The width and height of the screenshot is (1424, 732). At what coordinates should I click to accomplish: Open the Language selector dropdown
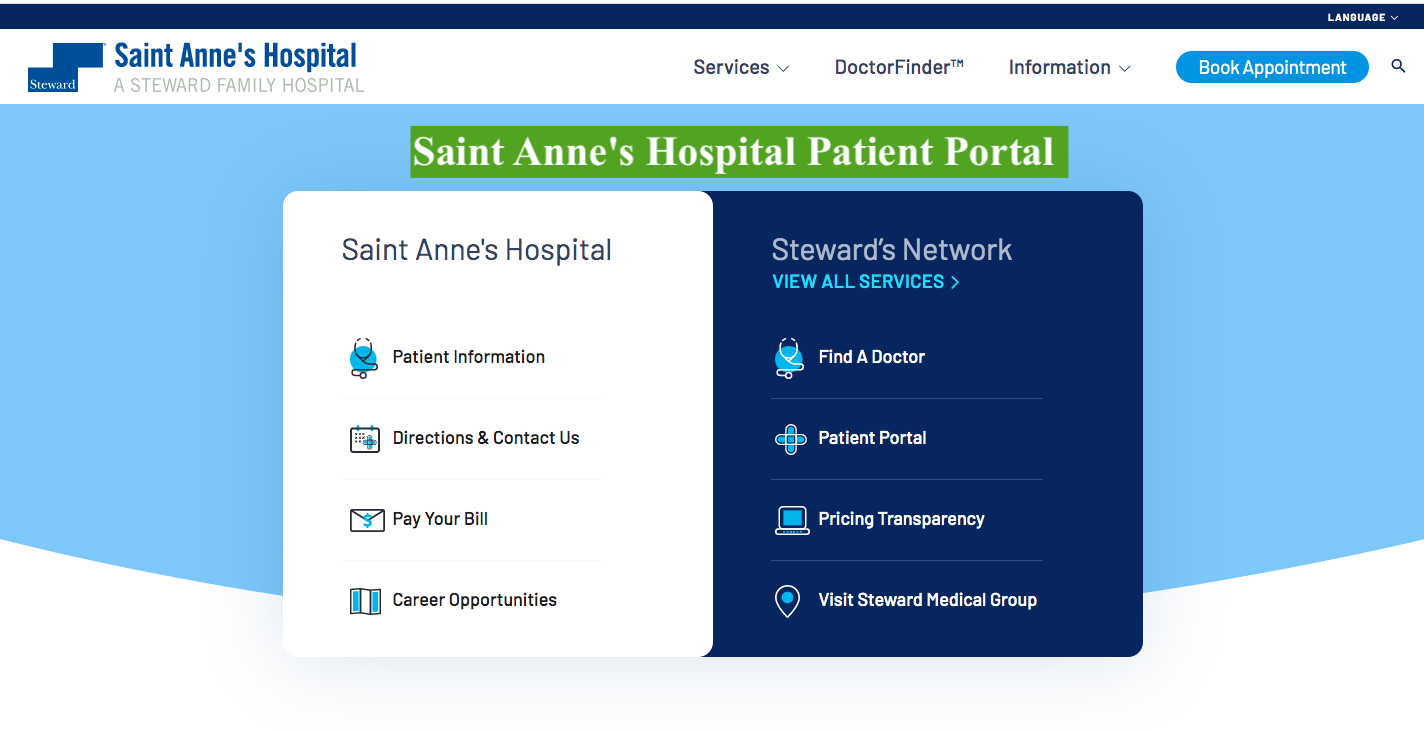(x=1362, y=17)
